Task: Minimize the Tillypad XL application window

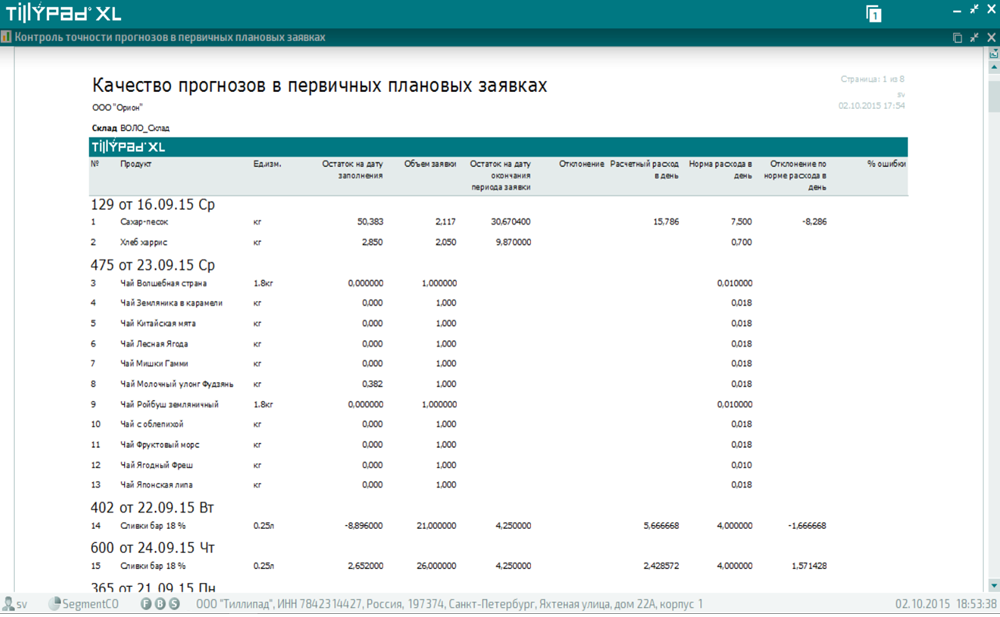Action: [957, 9]
